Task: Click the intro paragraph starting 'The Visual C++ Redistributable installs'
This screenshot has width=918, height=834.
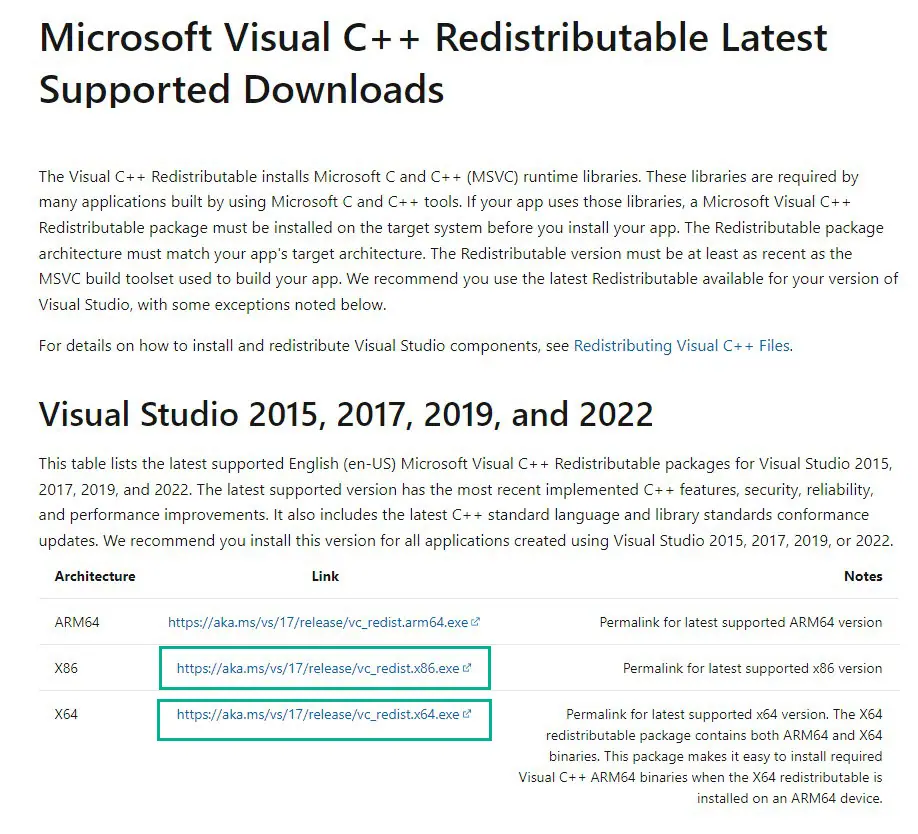Action: 468,241
